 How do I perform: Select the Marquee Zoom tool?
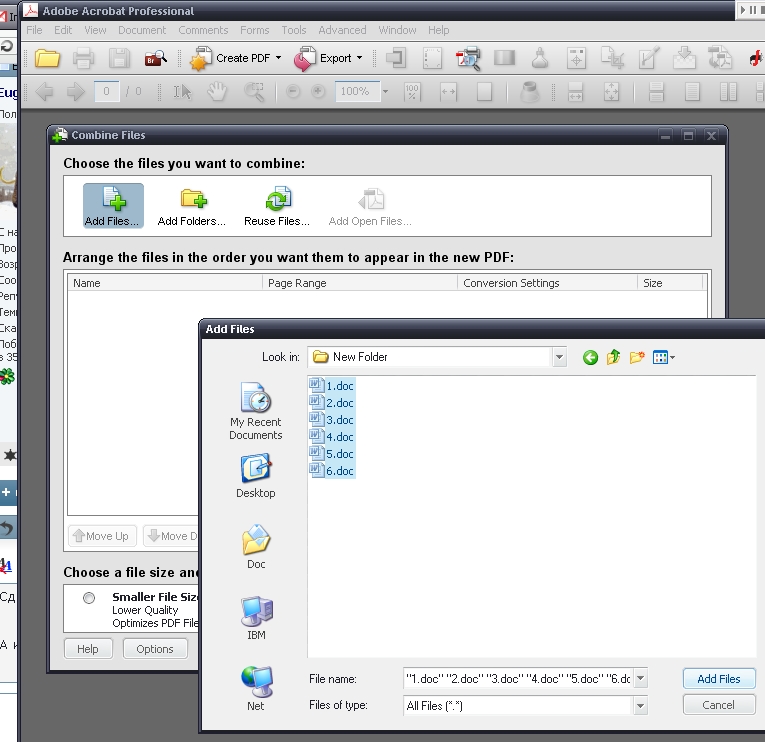pos(254,91)
